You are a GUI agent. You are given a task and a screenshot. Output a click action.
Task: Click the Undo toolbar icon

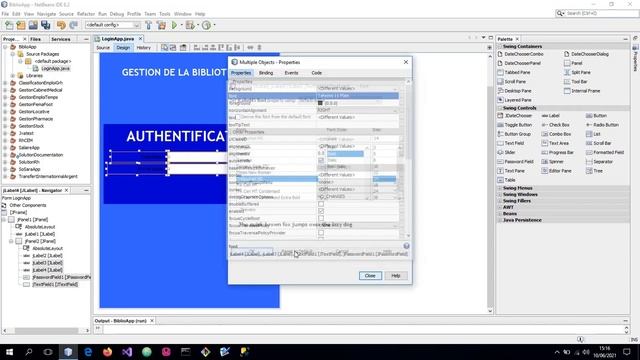(x=61, y=25)
